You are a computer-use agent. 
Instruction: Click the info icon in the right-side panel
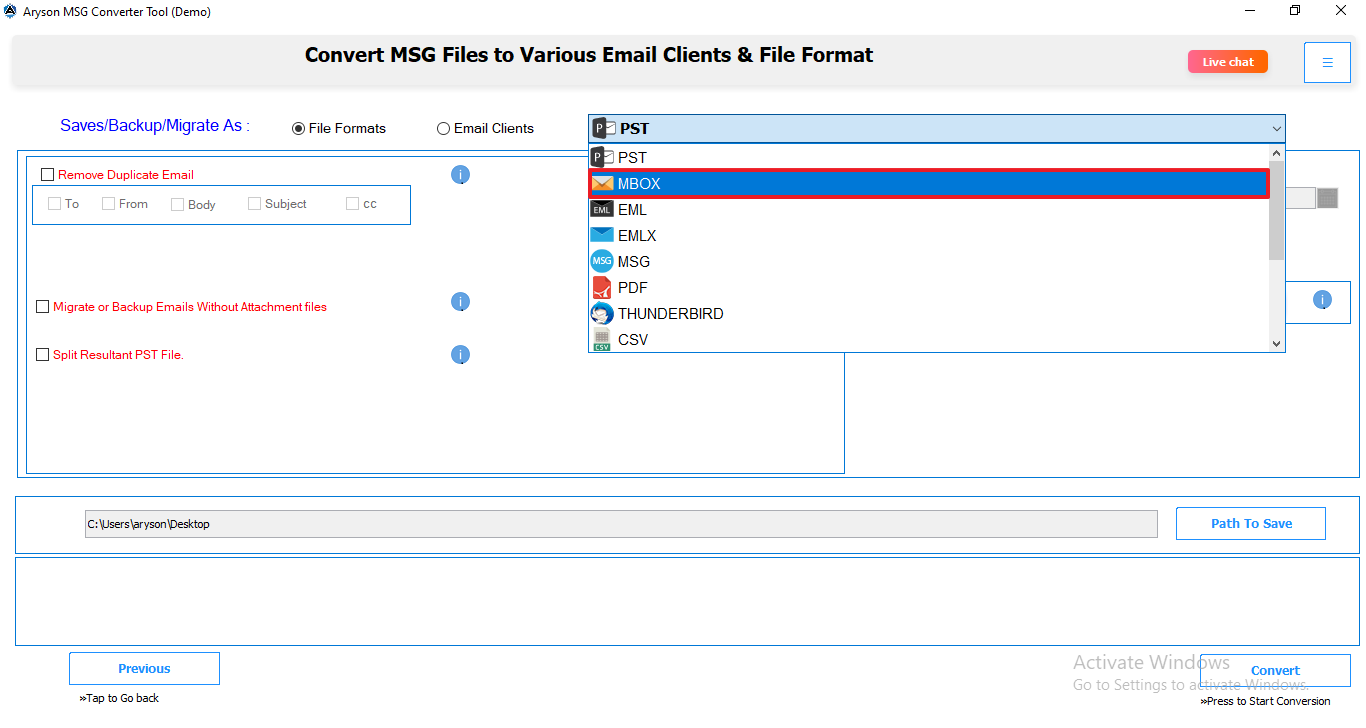click(1322, 300)
